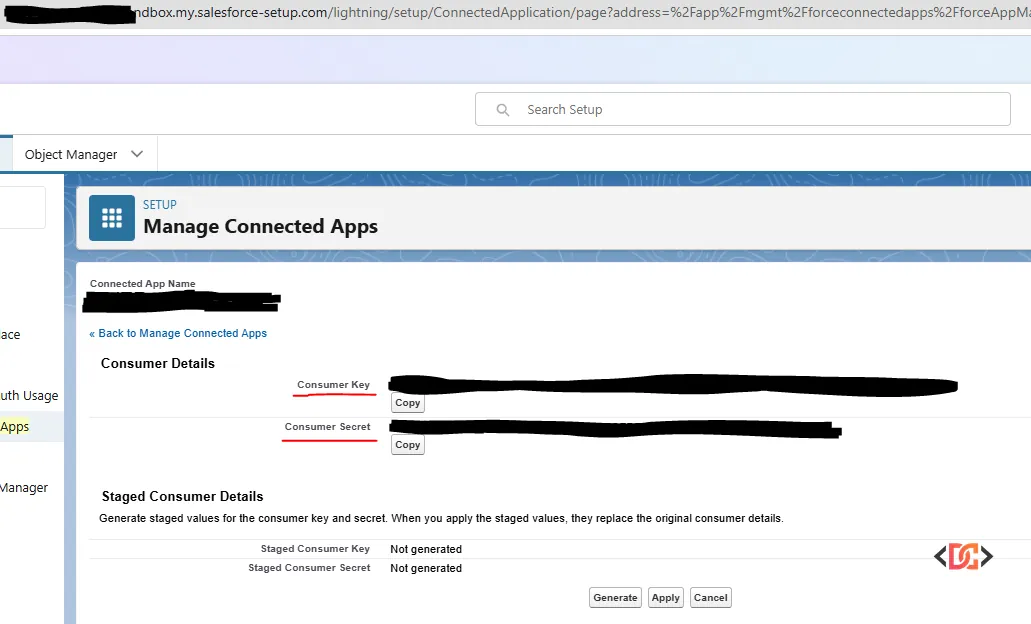The height and width of the screenshot is (624, 1031).
Task: Click the browser address bar URL
Action: pos(580,12)
